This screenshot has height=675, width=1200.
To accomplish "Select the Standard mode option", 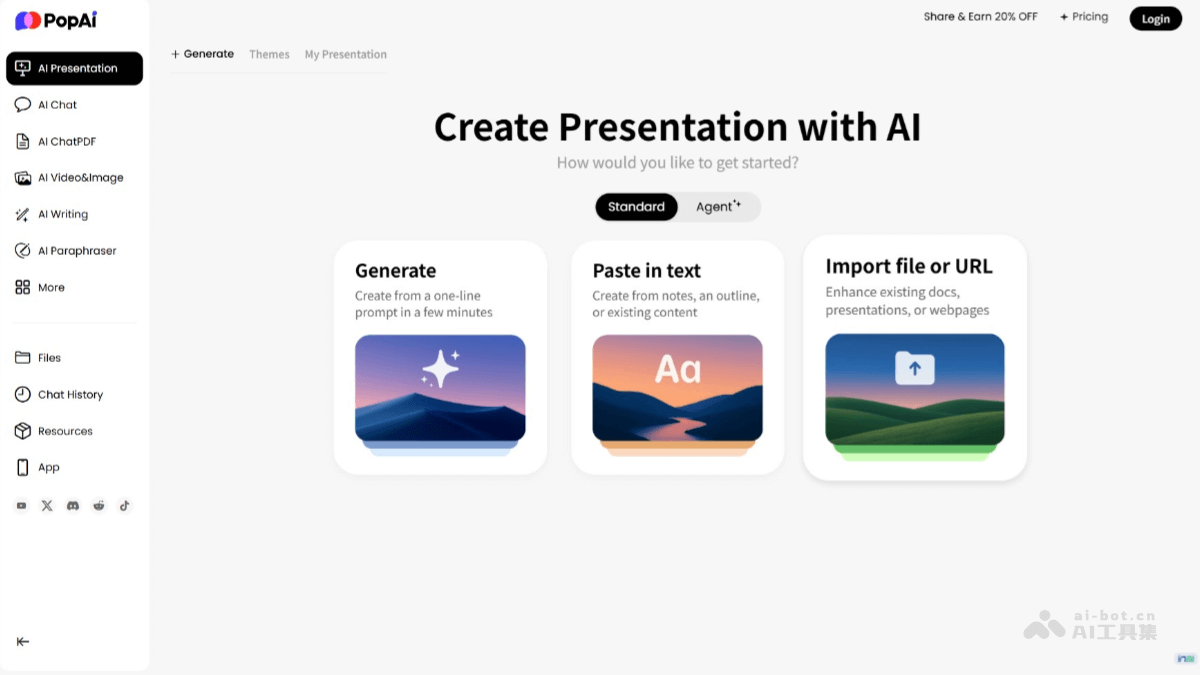I will (x=636, y=206).
